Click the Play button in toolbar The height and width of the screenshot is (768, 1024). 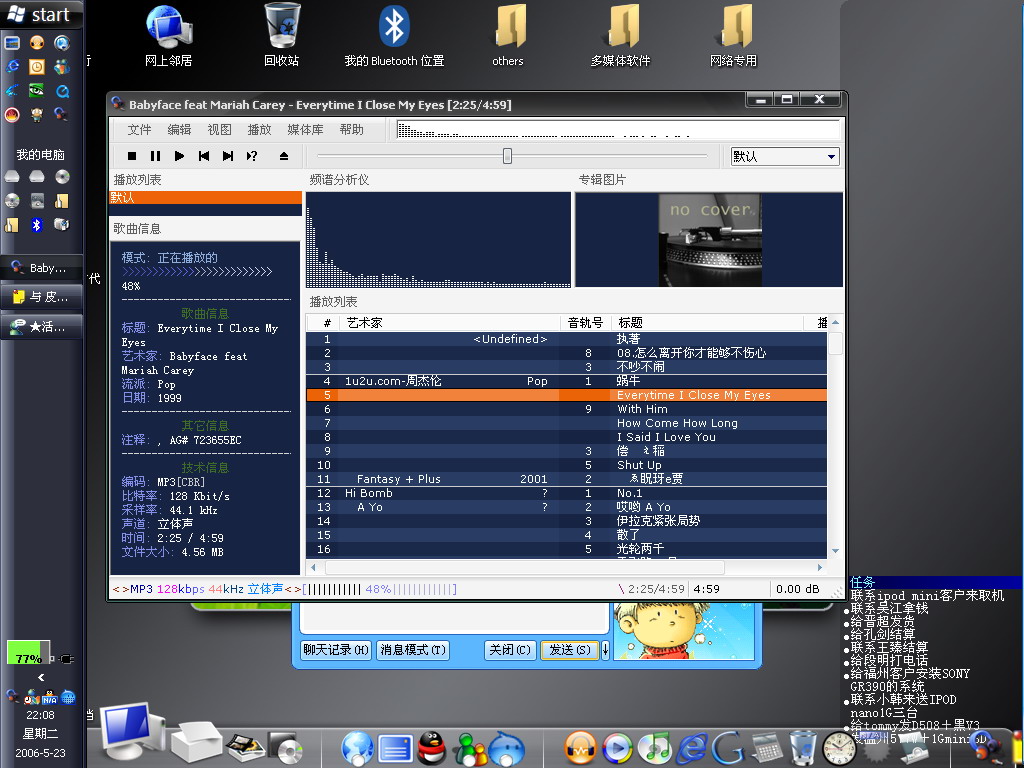pos(179,156)
